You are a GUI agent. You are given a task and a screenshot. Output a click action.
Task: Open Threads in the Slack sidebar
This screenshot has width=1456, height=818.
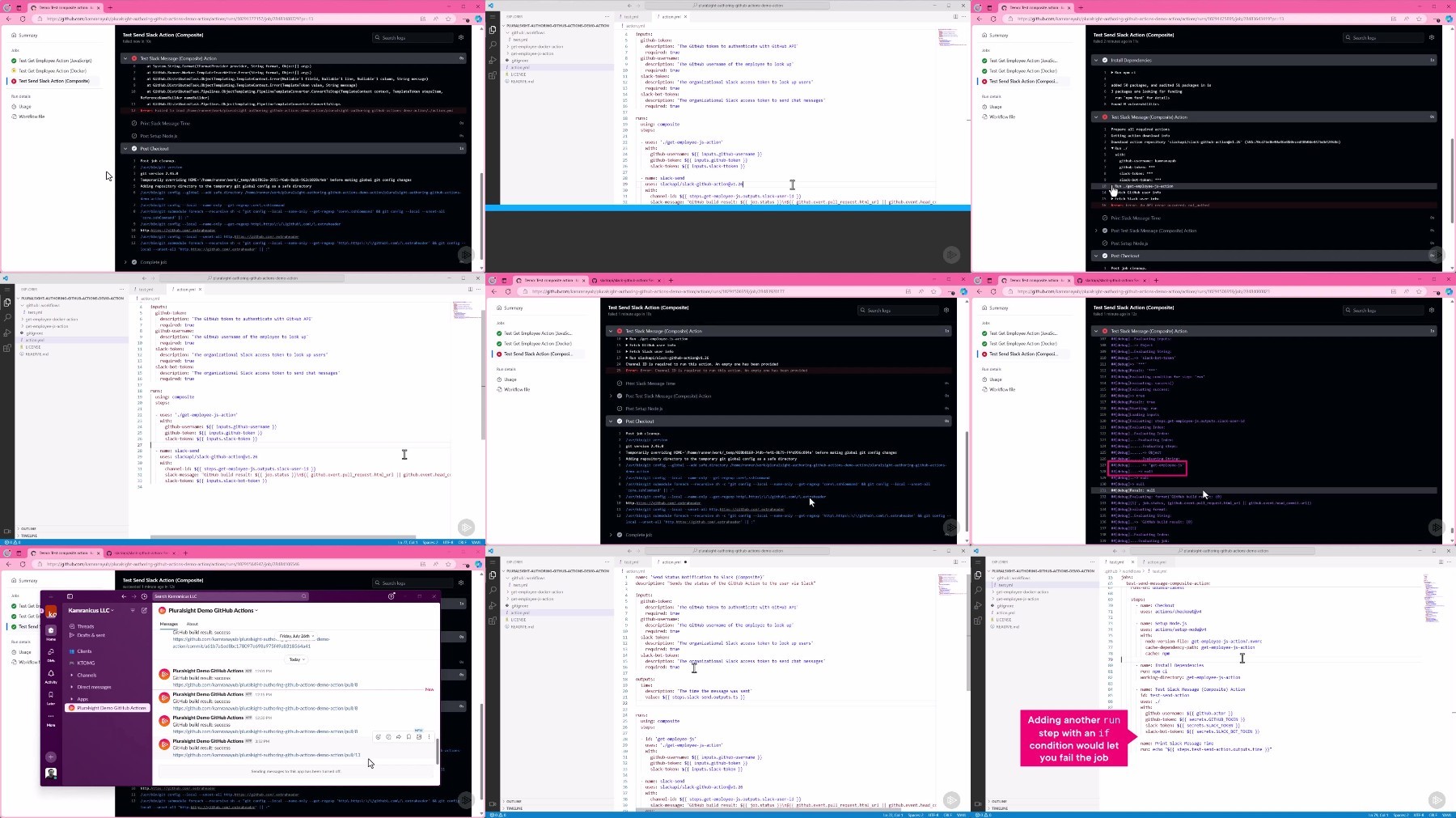(86, 626)
